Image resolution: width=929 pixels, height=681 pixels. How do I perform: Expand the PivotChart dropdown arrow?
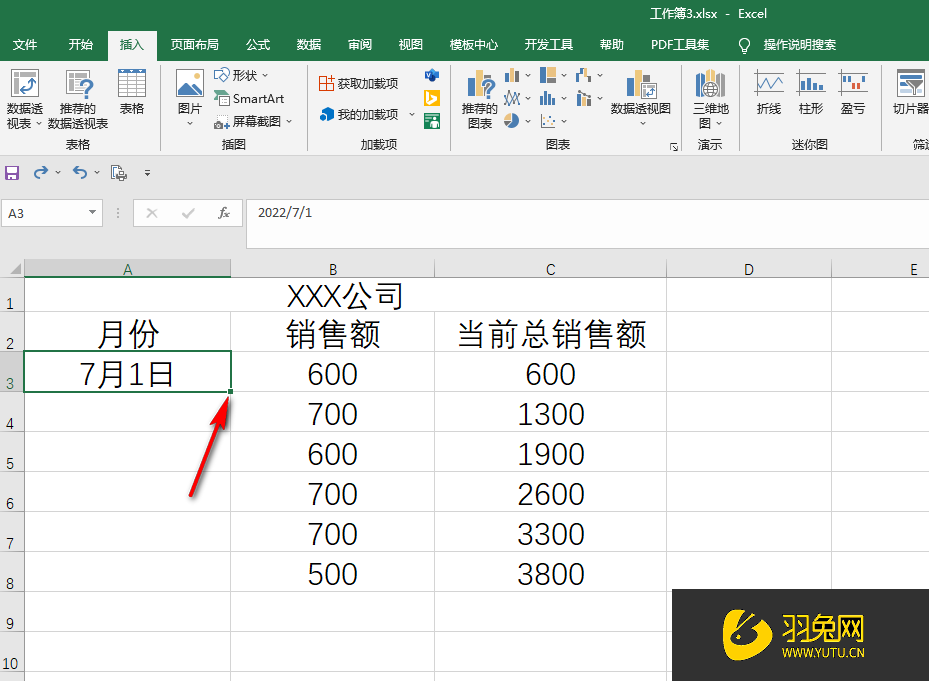(643, 124)
